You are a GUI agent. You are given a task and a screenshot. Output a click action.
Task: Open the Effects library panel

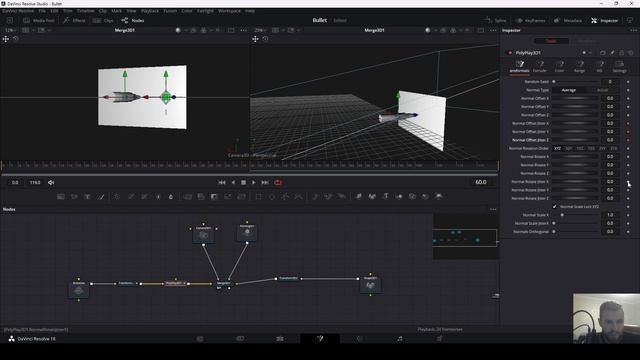point(74,20)
